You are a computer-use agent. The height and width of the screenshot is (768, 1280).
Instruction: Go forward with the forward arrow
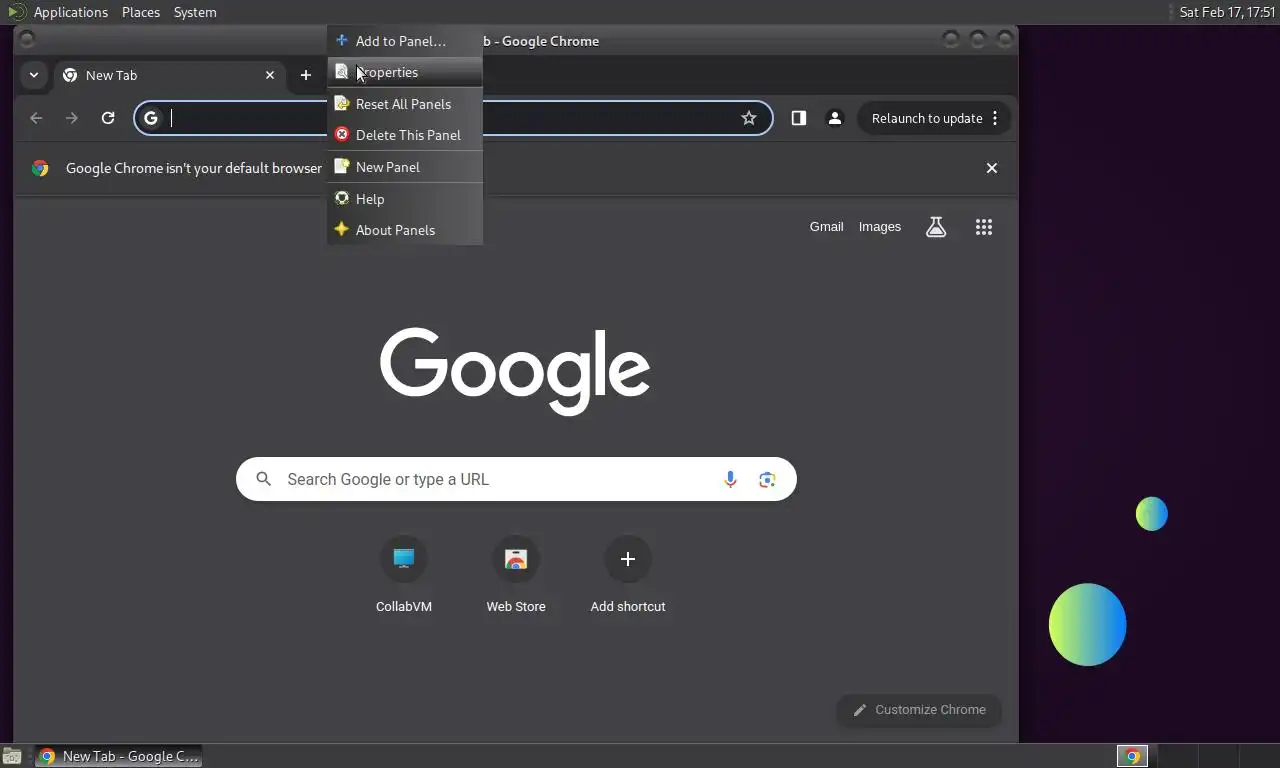point(72,118)
